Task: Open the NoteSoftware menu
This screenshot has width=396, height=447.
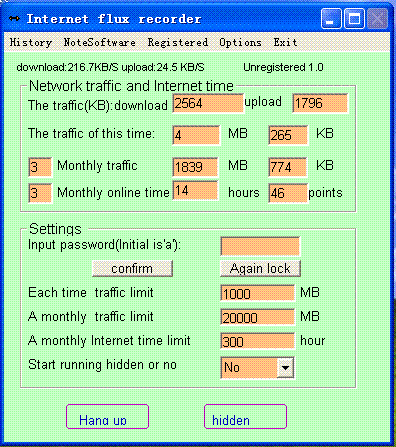Action: tap(100, 42)
